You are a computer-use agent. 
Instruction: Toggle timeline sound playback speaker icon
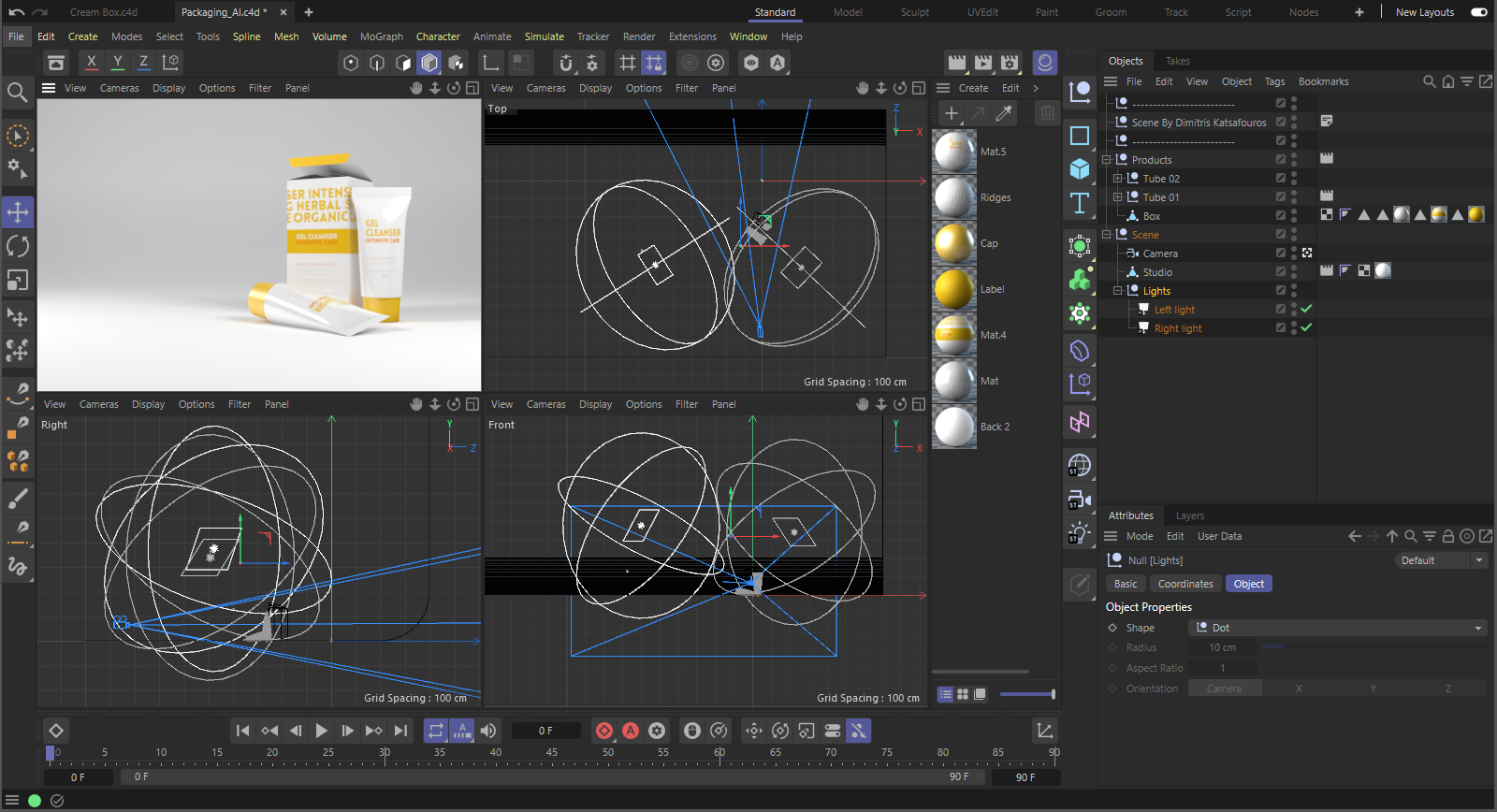(x=488, y=731)
